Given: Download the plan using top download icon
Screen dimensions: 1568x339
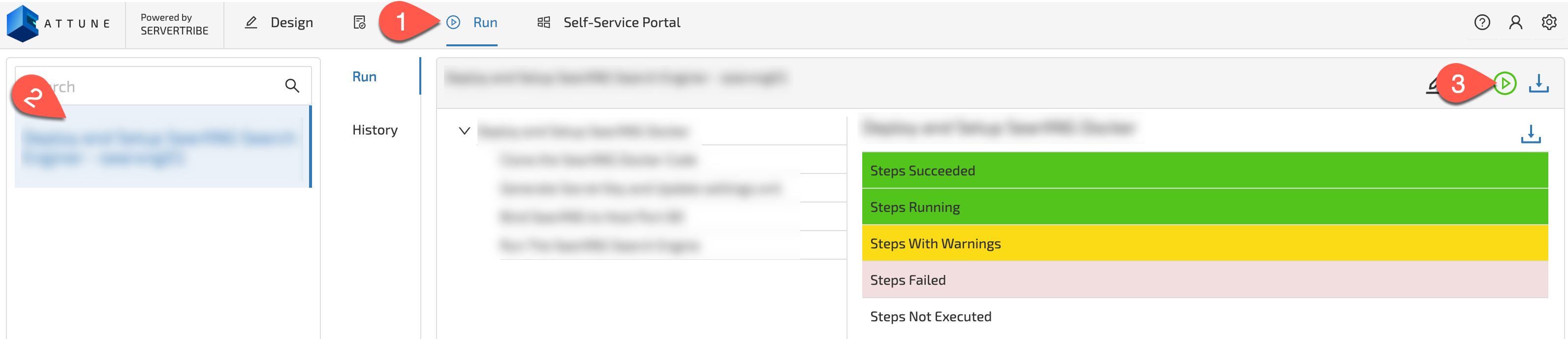Looking at the screenshot, I should 1539,83.
